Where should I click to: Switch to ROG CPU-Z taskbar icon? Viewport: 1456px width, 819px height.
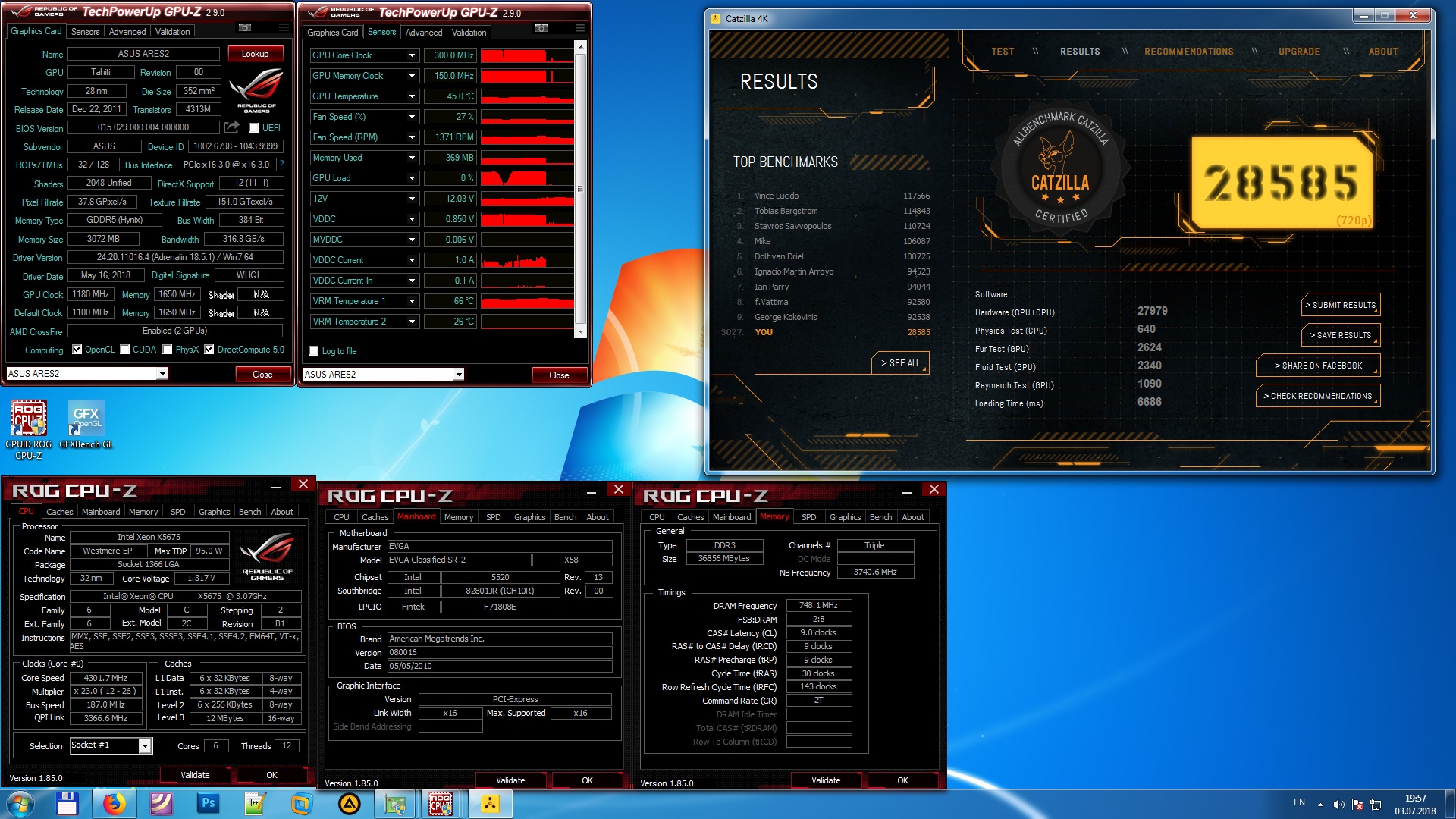(x=441, y=804)
